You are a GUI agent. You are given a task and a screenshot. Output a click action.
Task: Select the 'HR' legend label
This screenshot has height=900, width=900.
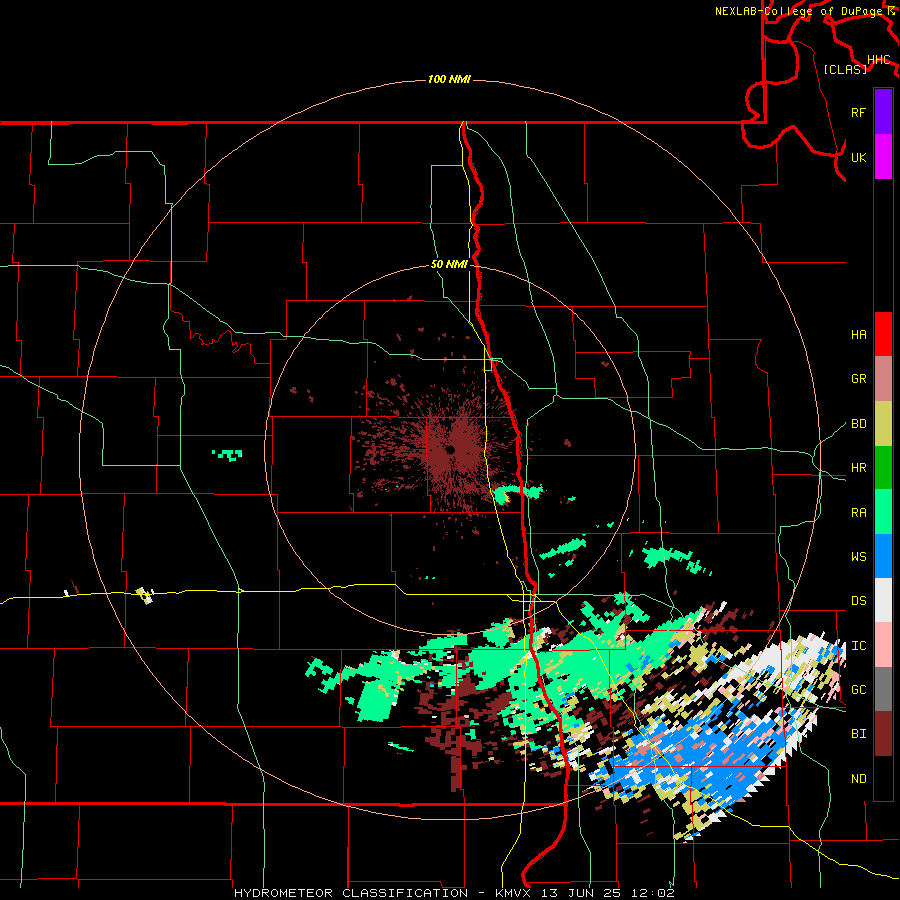pos(858,468)
